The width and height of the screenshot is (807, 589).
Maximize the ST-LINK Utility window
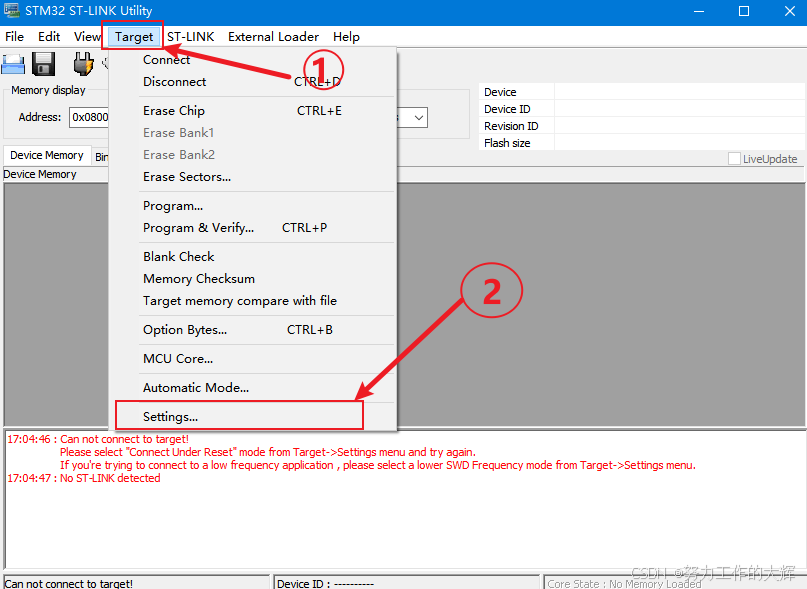tap(744, 11)
